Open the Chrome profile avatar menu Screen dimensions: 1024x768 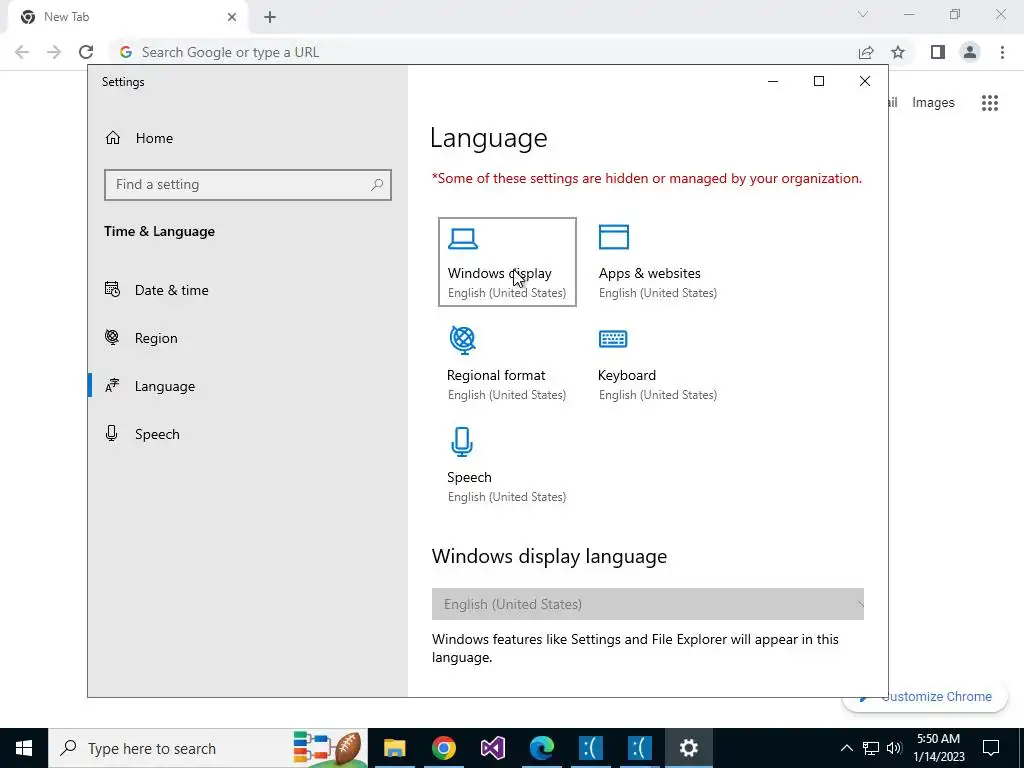coord(970,52)
